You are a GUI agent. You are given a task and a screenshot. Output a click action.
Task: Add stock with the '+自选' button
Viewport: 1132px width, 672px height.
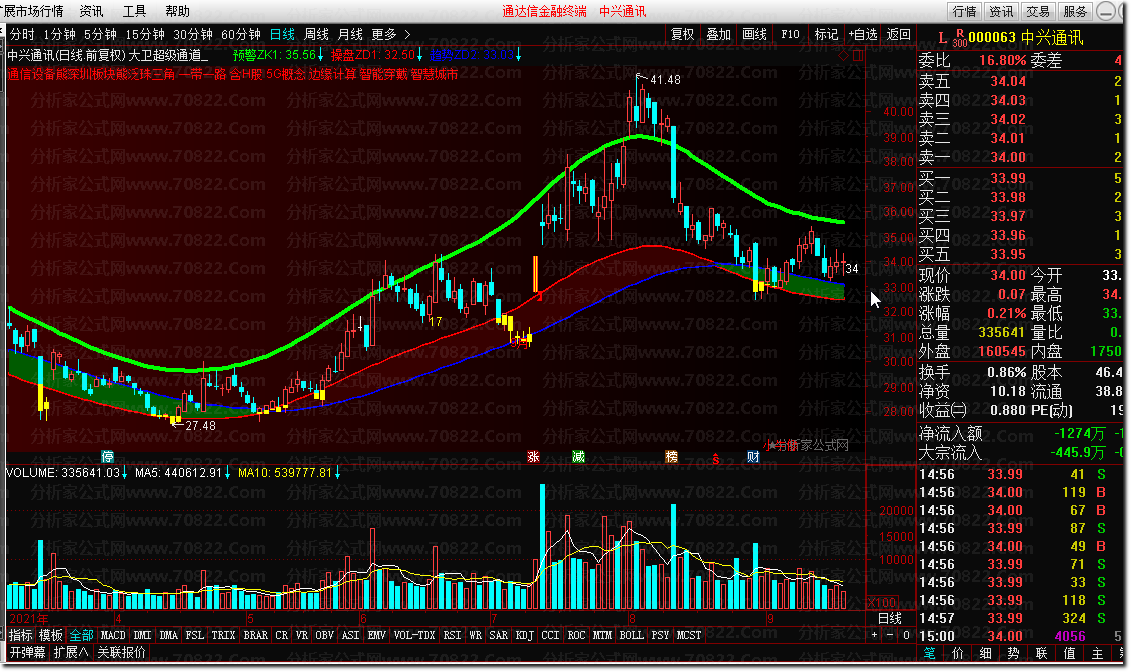(863, 34)
